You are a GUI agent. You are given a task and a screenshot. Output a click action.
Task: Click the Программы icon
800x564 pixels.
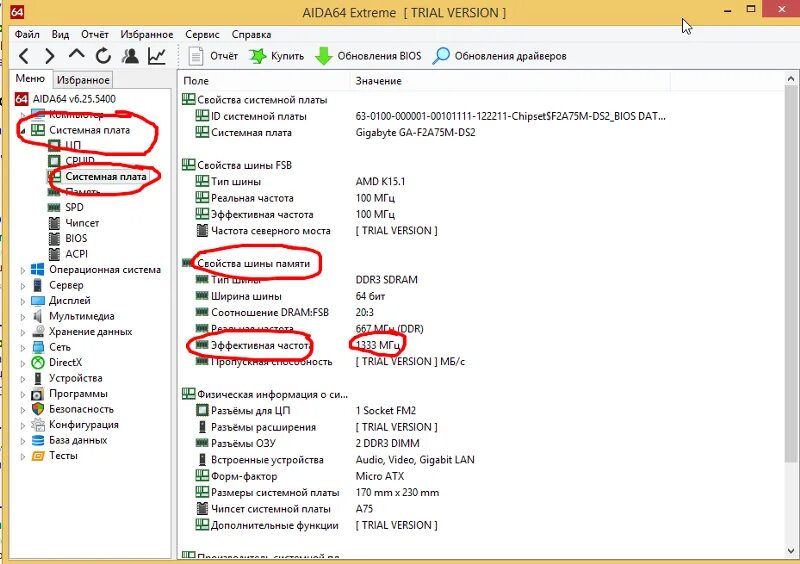point(38,394)
